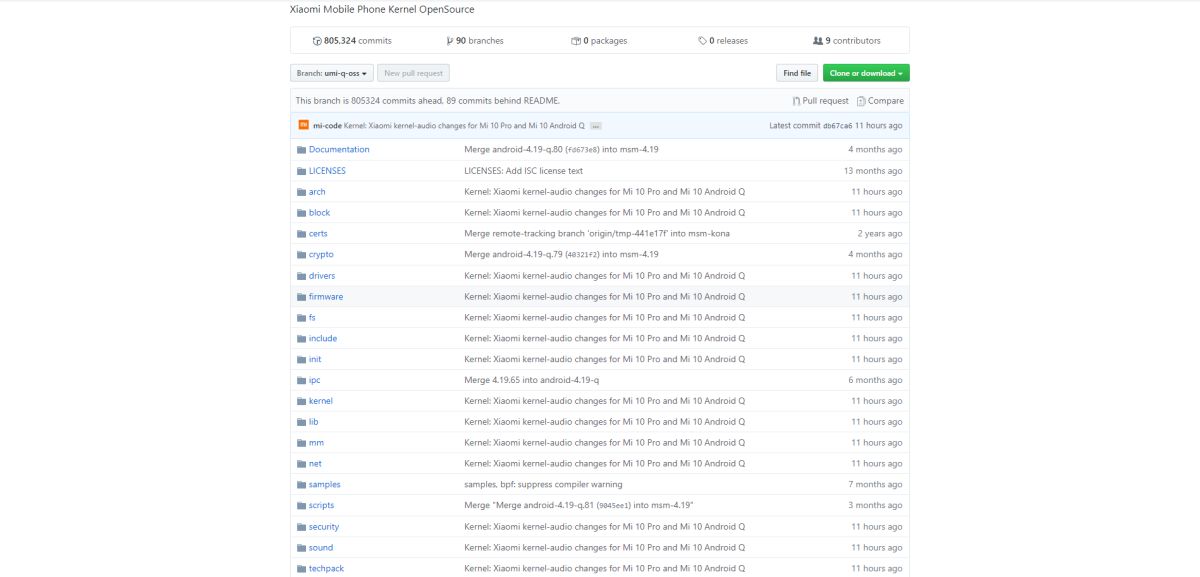Screen dimensions: 1200x577
Task: Click the crypto folder icon
Action: coord(300,255)
